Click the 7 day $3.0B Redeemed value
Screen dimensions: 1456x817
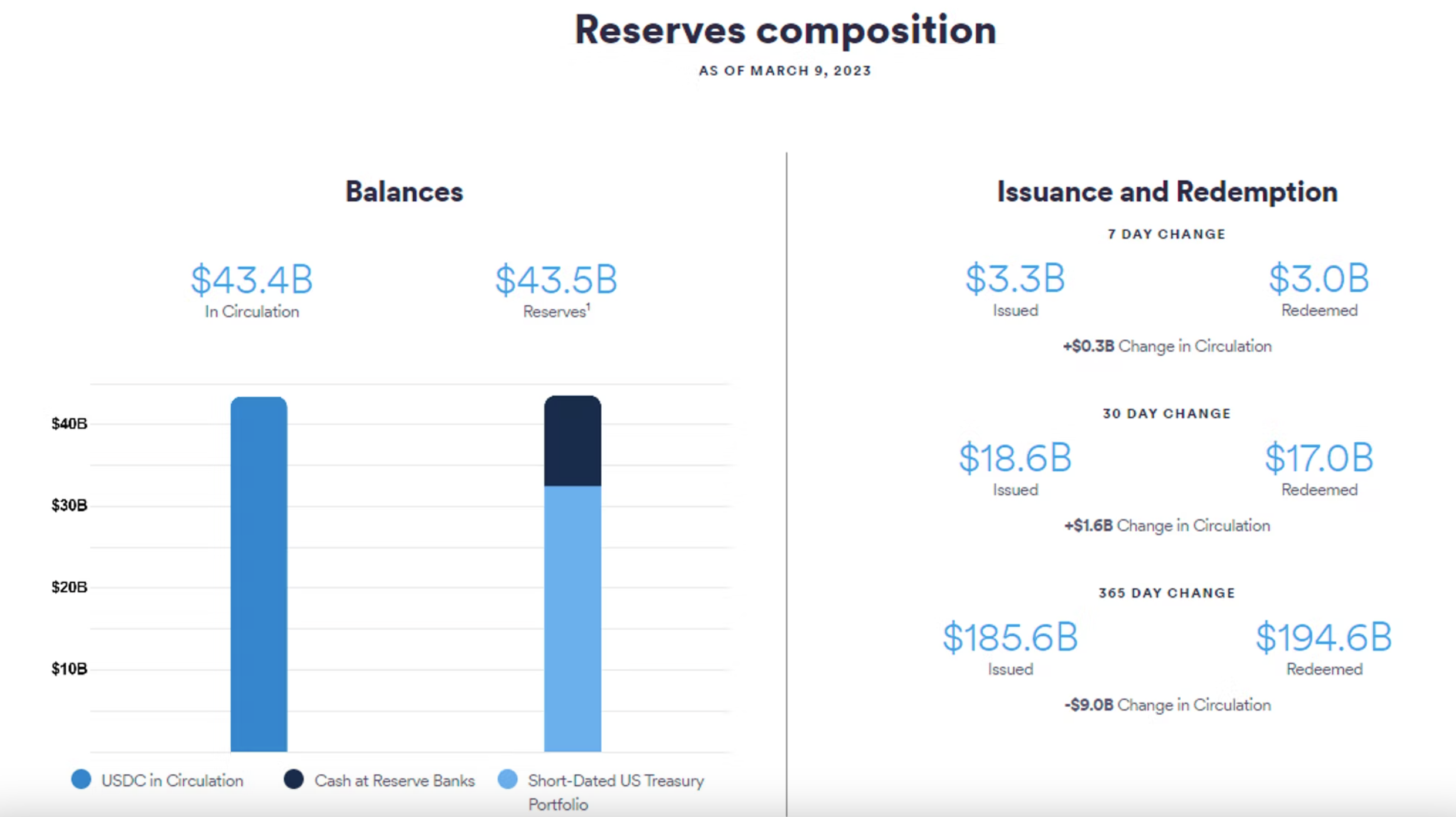tap(1319, 278)
